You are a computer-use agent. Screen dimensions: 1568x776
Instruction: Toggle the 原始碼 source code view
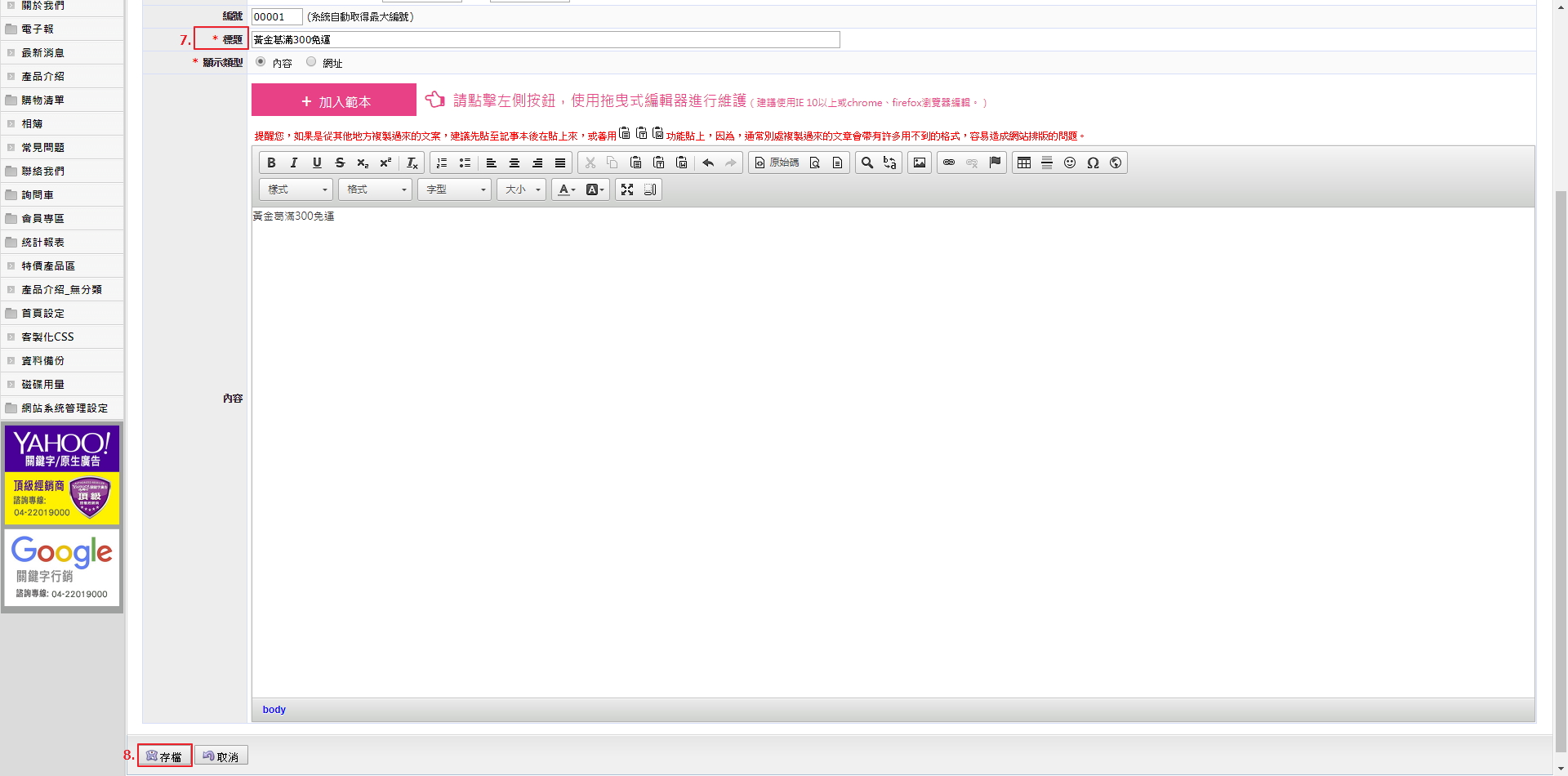[x=777, y=163]
